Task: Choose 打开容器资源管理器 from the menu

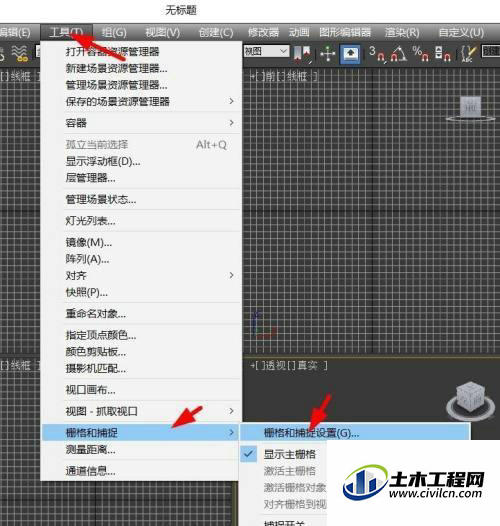Action: pyautogui.click(x=141, y=52)
